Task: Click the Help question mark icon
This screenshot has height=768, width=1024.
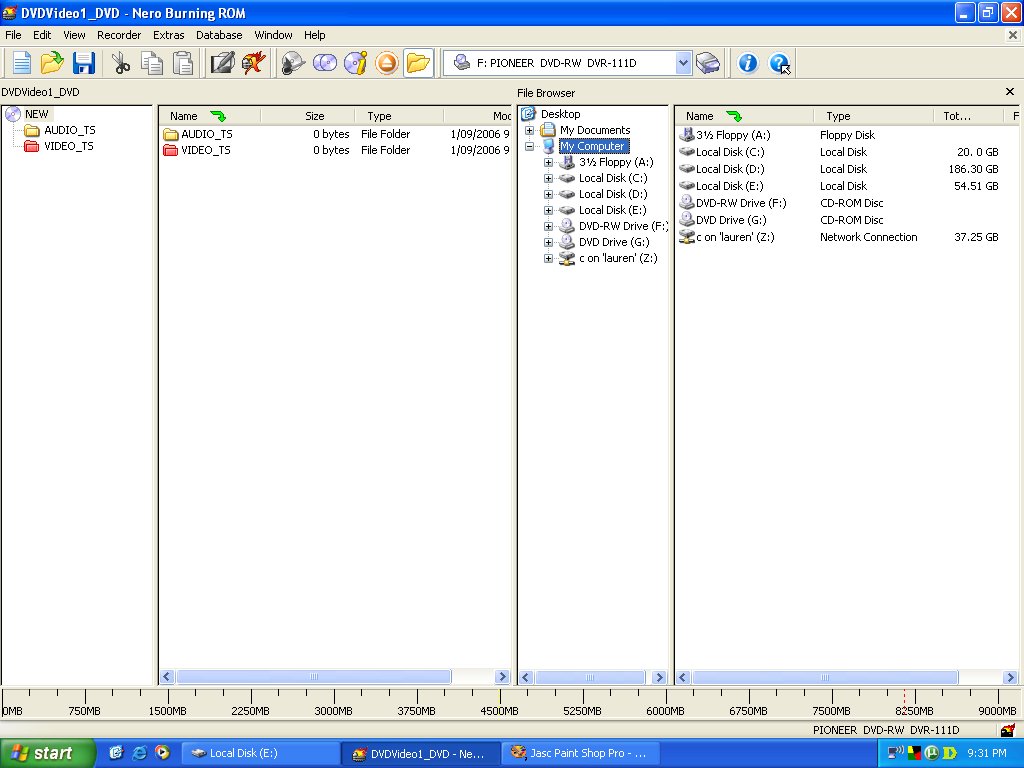Action: [779, 63]
